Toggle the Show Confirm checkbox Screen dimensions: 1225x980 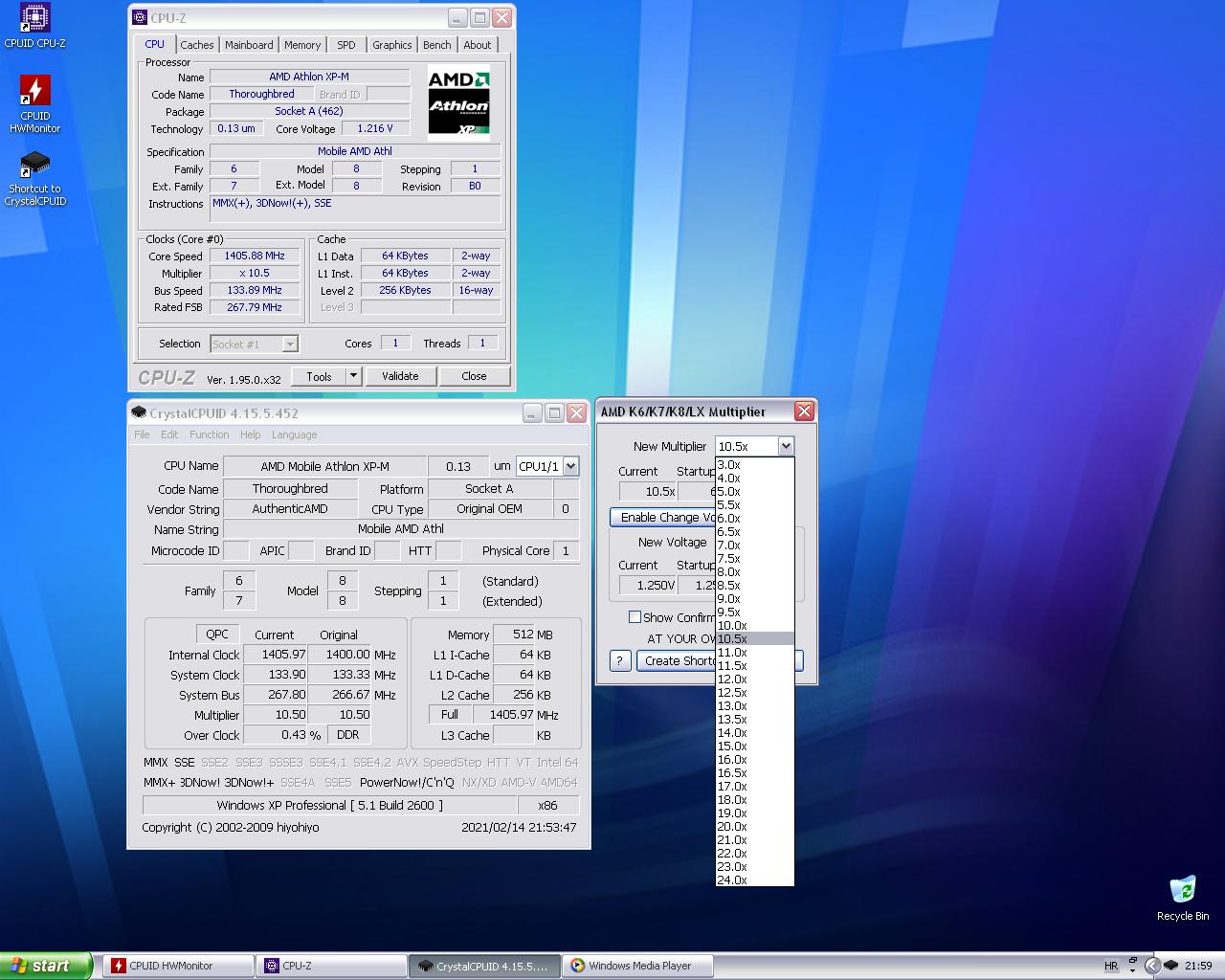635,617
